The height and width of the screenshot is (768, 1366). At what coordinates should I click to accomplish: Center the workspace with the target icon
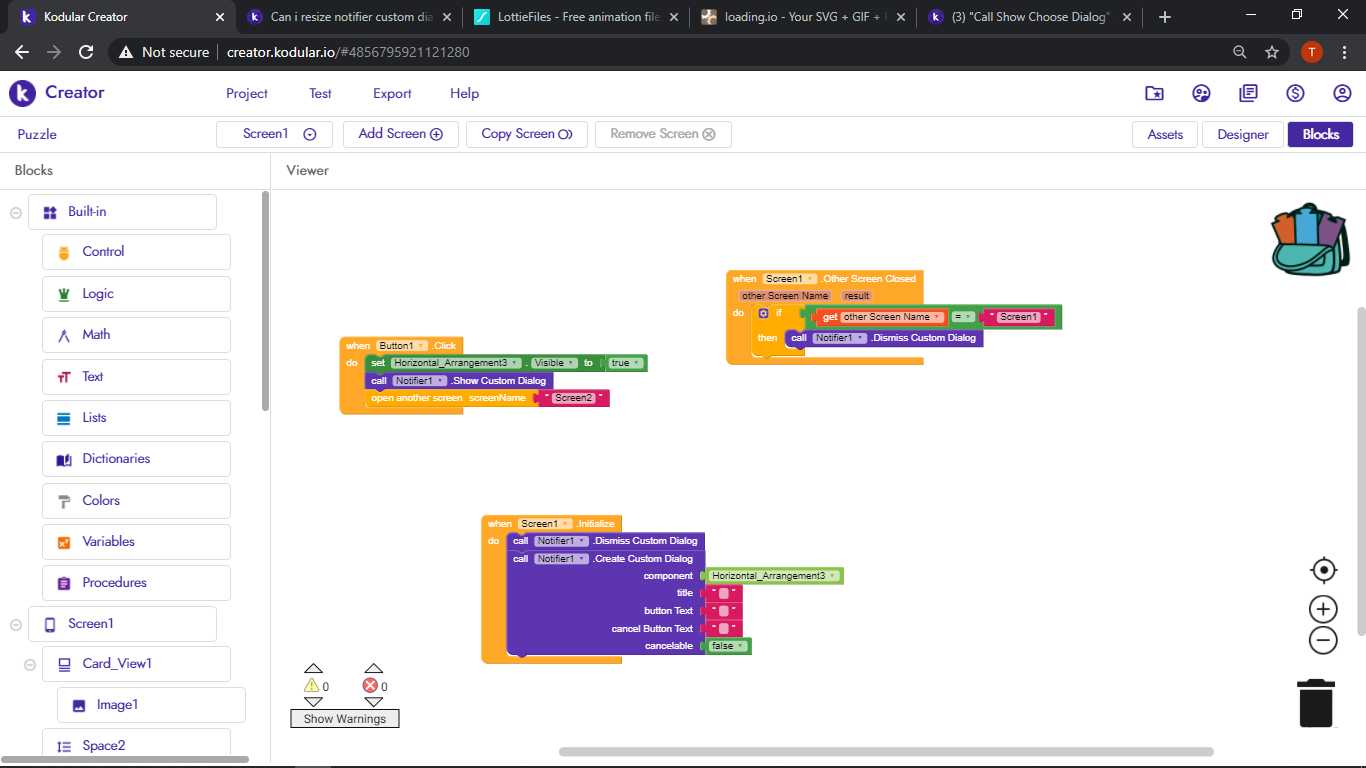point(1323,570)
